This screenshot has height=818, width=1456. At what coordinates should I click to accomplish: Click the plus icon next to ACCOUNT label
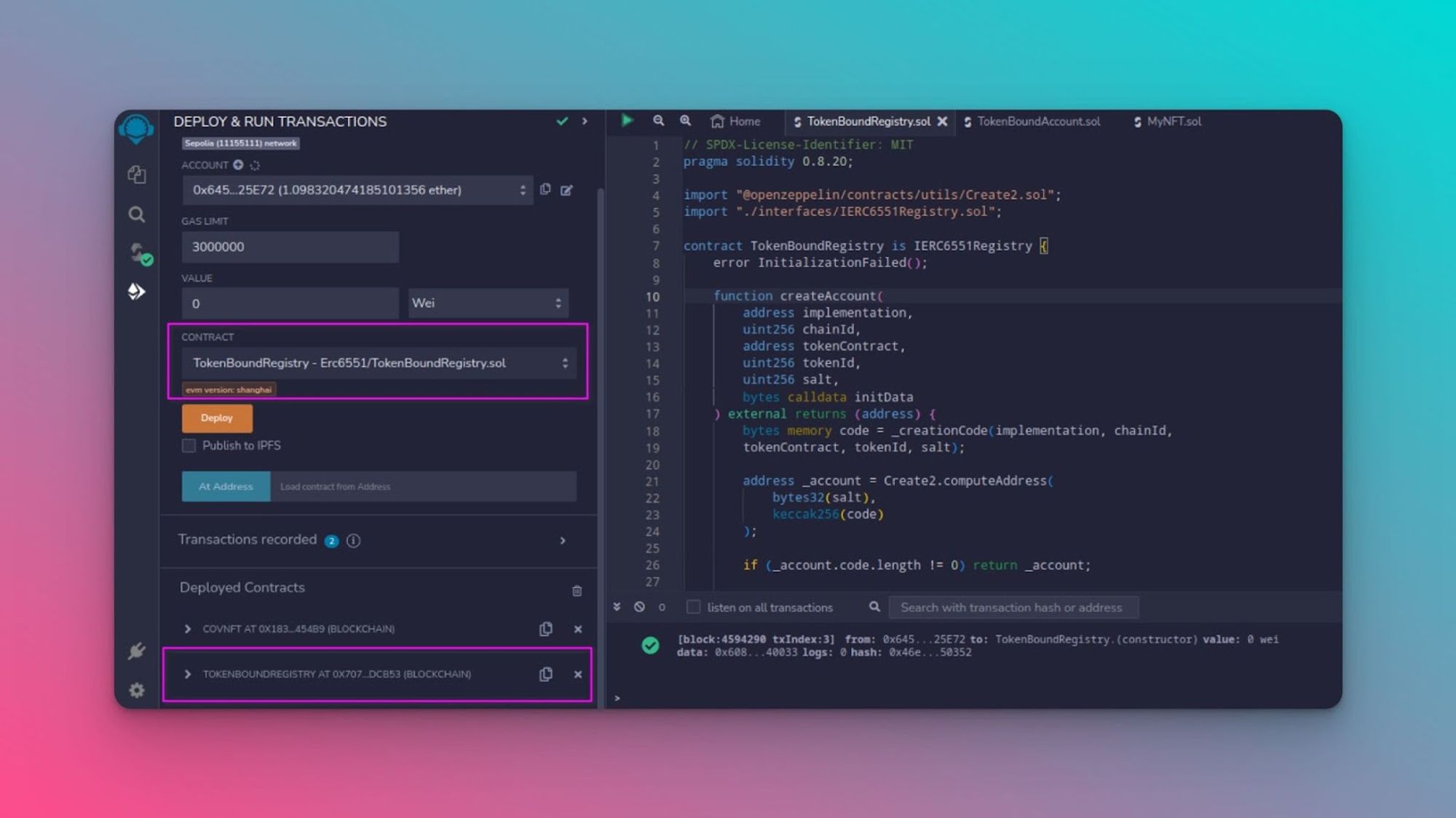pyautogui.click(x=238, y=164)
